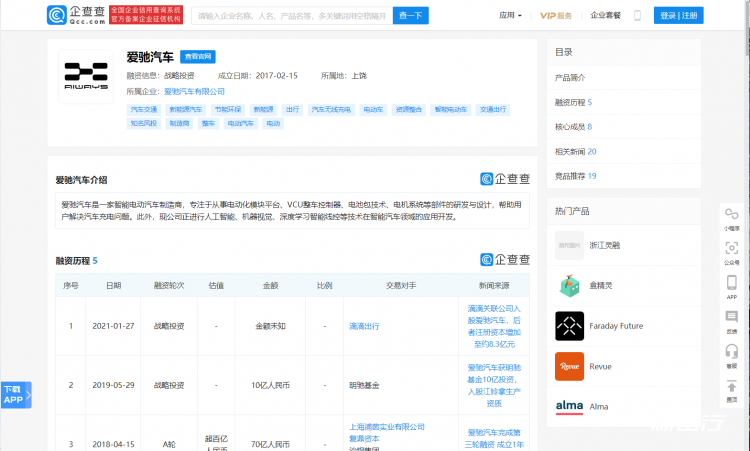
Task: Open the 小程序 mini-program sidebar icon
Action: pos(732,215)
